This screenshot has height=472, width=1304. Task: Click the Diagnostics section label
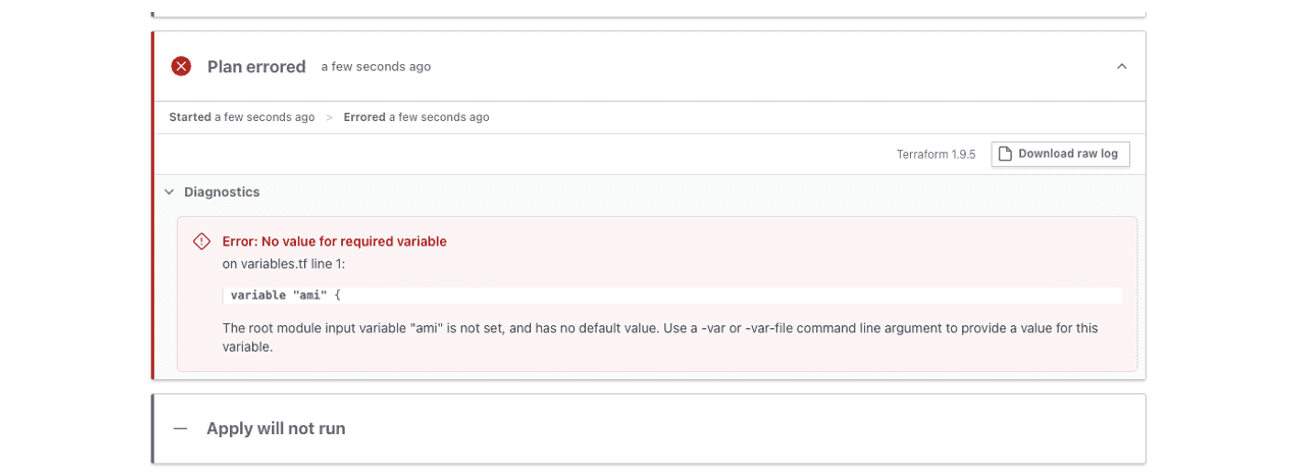tap(222, 192)
